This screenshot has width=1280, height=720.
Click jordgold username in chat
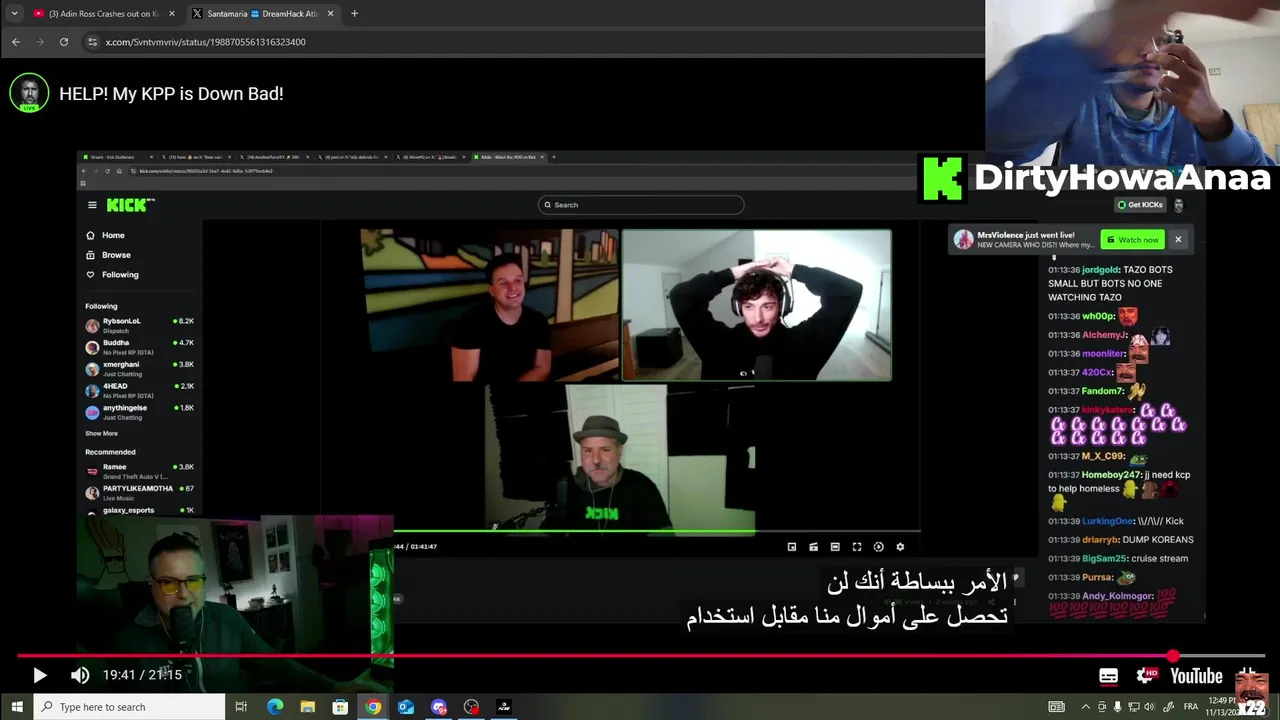tap(1100, 270)
